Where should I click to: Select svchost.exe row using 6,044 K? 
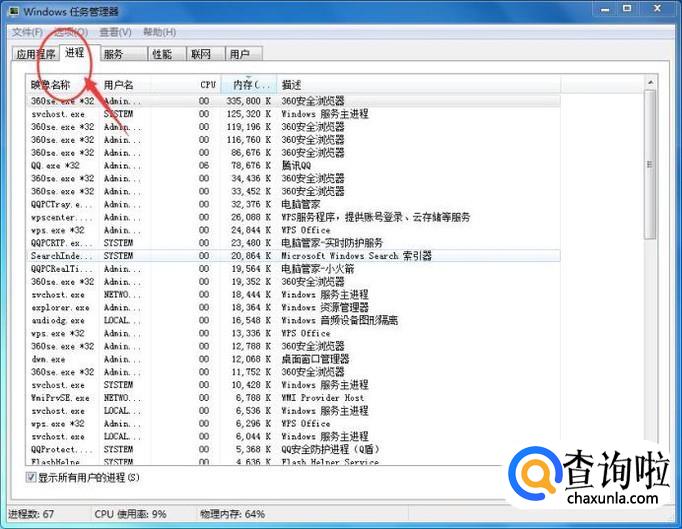pyautogui.click(x=293, y=436)
